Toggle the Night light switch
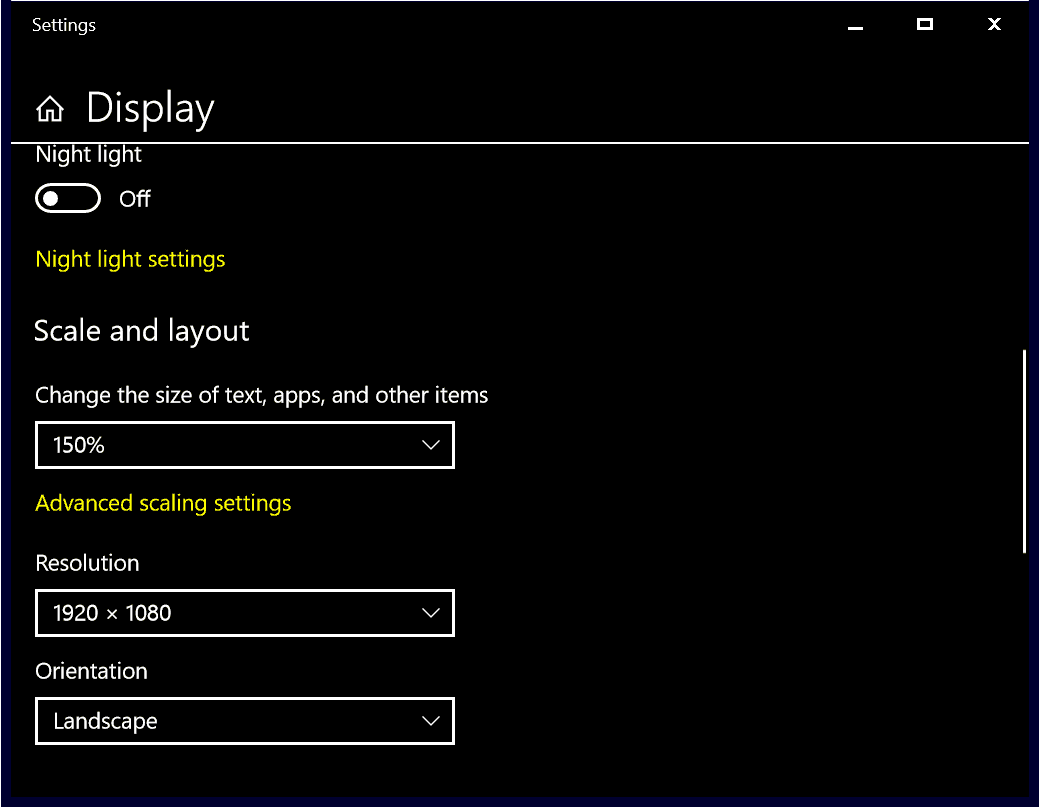Screen dimensions: 1040x808 [68, 198]
